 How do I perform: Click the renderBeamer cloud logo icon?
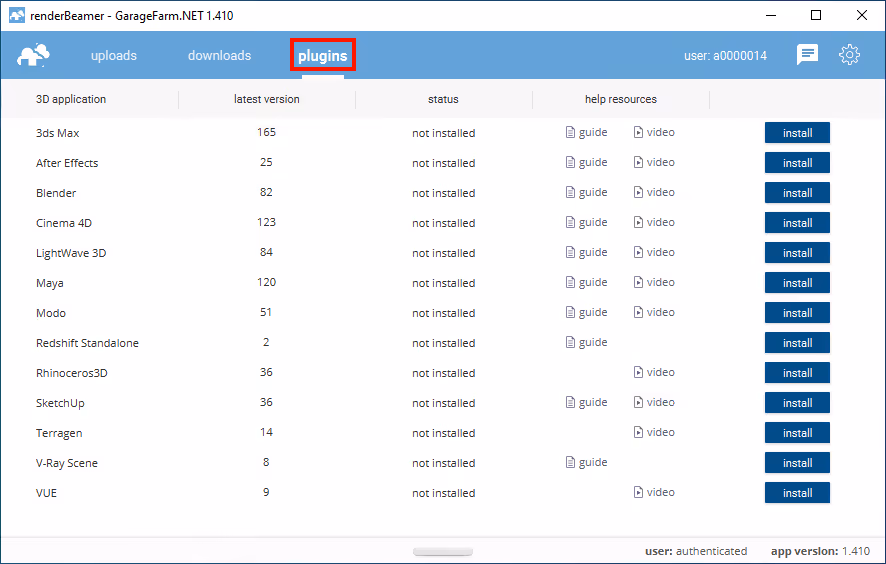click(x=33, y=55)
